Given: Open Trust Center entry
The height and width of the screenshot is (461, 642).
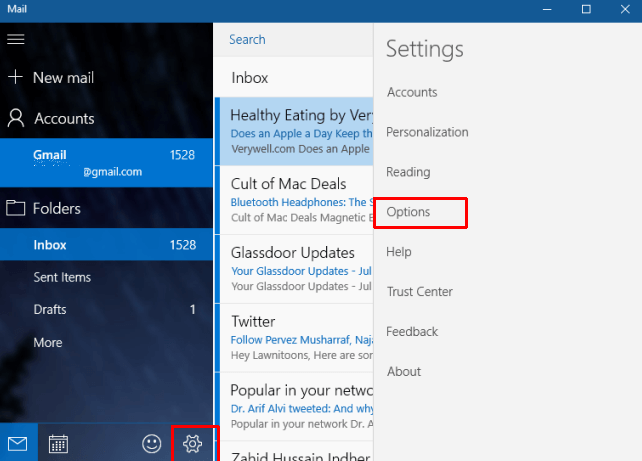Looking at the screenshot, I should [420, 292].
